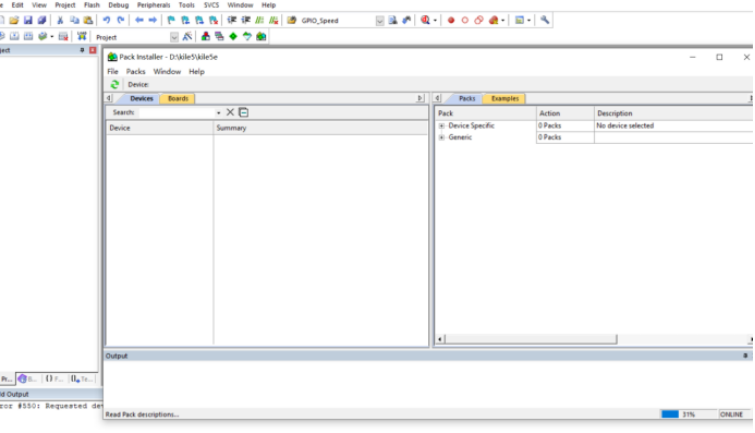Image resolution: width=755 pixels, height=433 pixels.
Task: Click the 31% progress bar in status bar
Action: click(669, 414)
